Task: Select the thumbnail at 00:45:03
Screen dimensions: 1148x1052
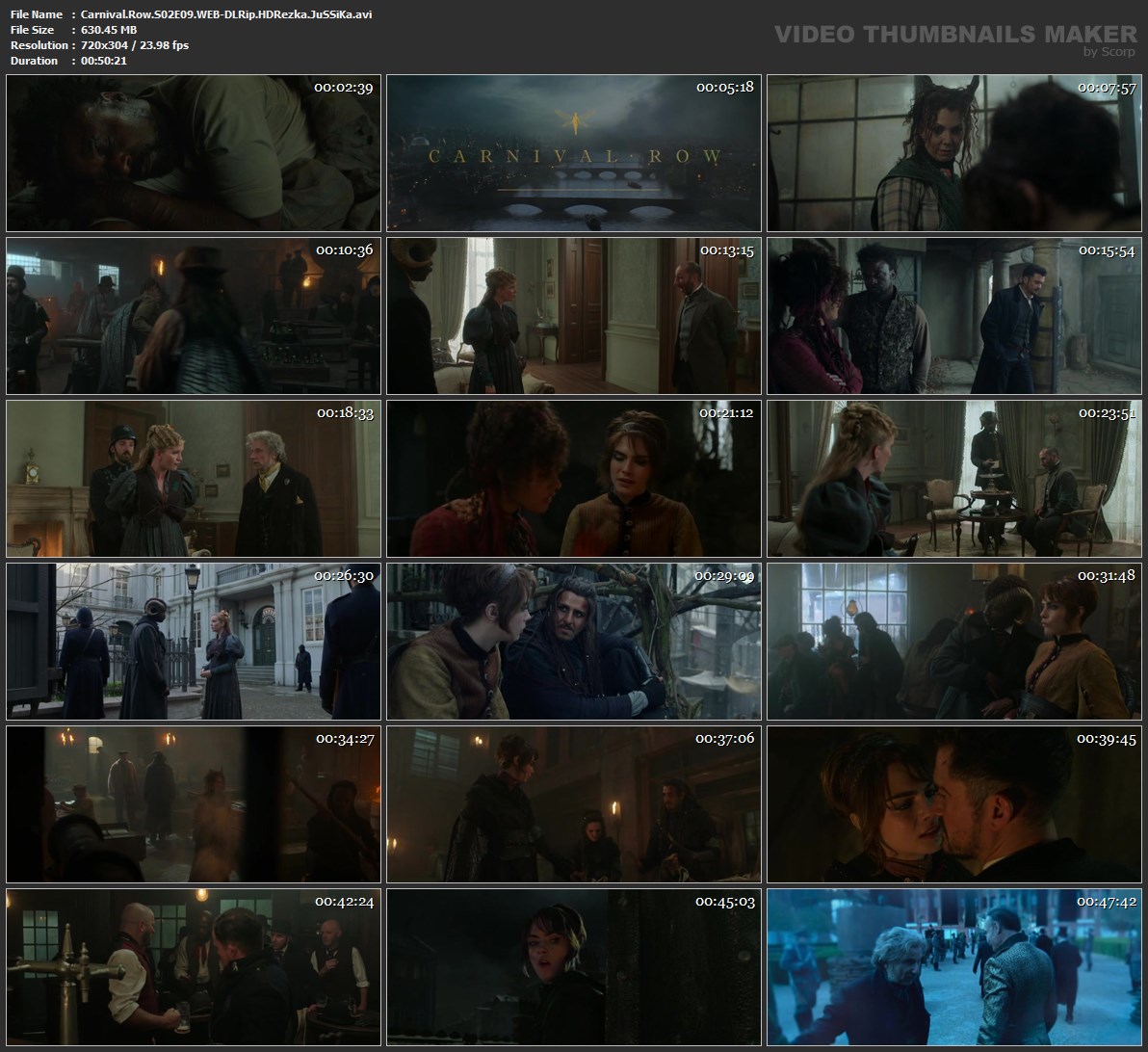Action: (x=574, y=967)
